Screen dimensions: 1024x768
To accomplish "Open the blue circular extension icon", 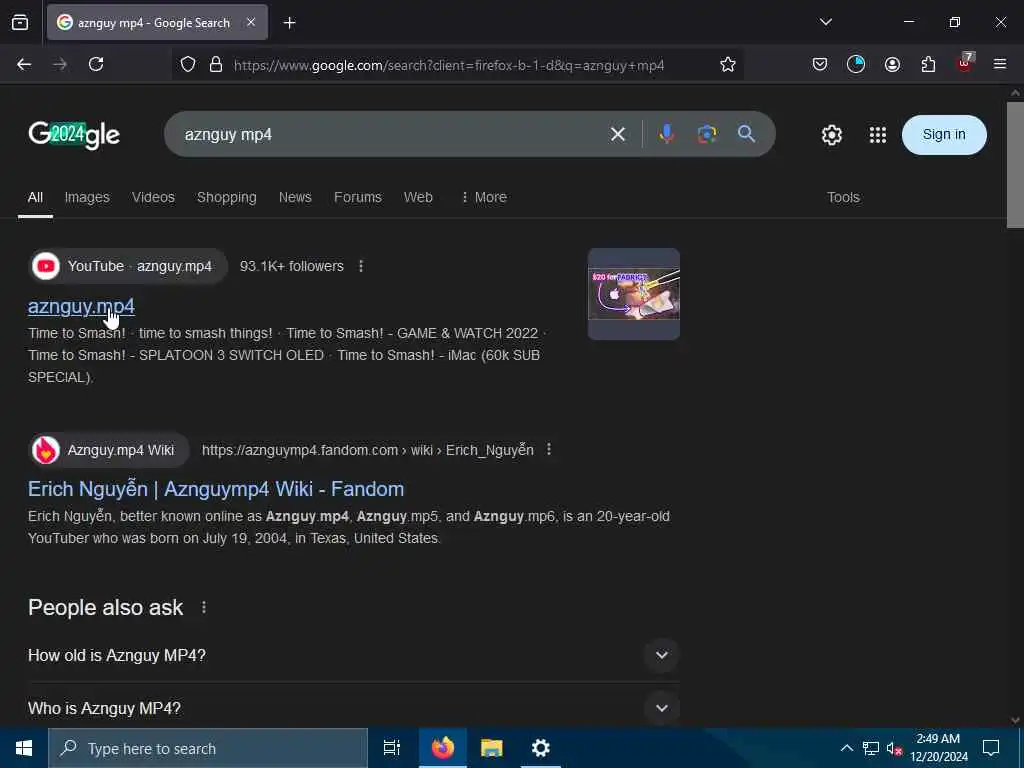I will (856, 64).
